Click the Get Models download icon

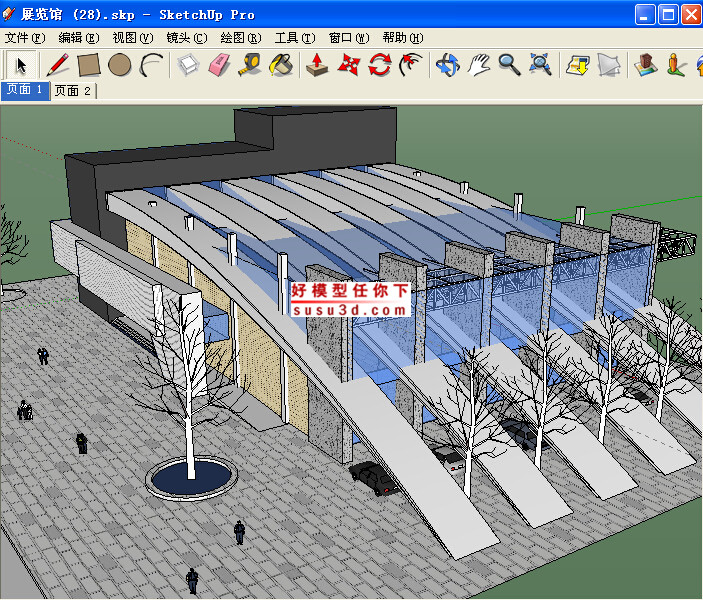[577, 65]
